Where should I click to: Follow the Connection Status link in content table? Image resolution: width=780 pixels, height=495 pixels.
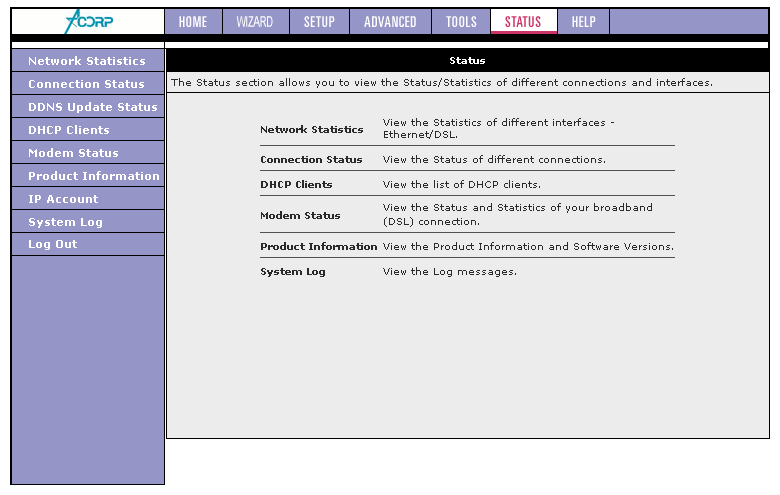point(311,160)
